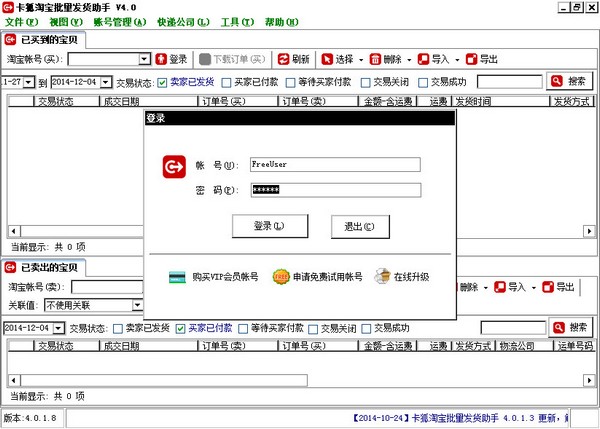Expand the 选择 dropdown in the top toolbar
The width and height of the screenshot is (600, 429).
[x=361, y=60]
